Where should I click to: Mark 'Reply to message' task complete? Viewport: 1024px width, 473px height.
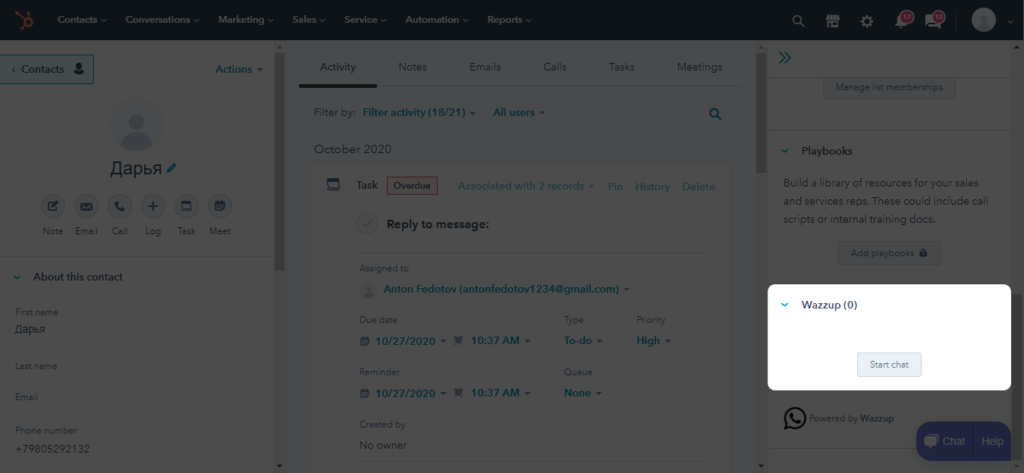point(367,224)
